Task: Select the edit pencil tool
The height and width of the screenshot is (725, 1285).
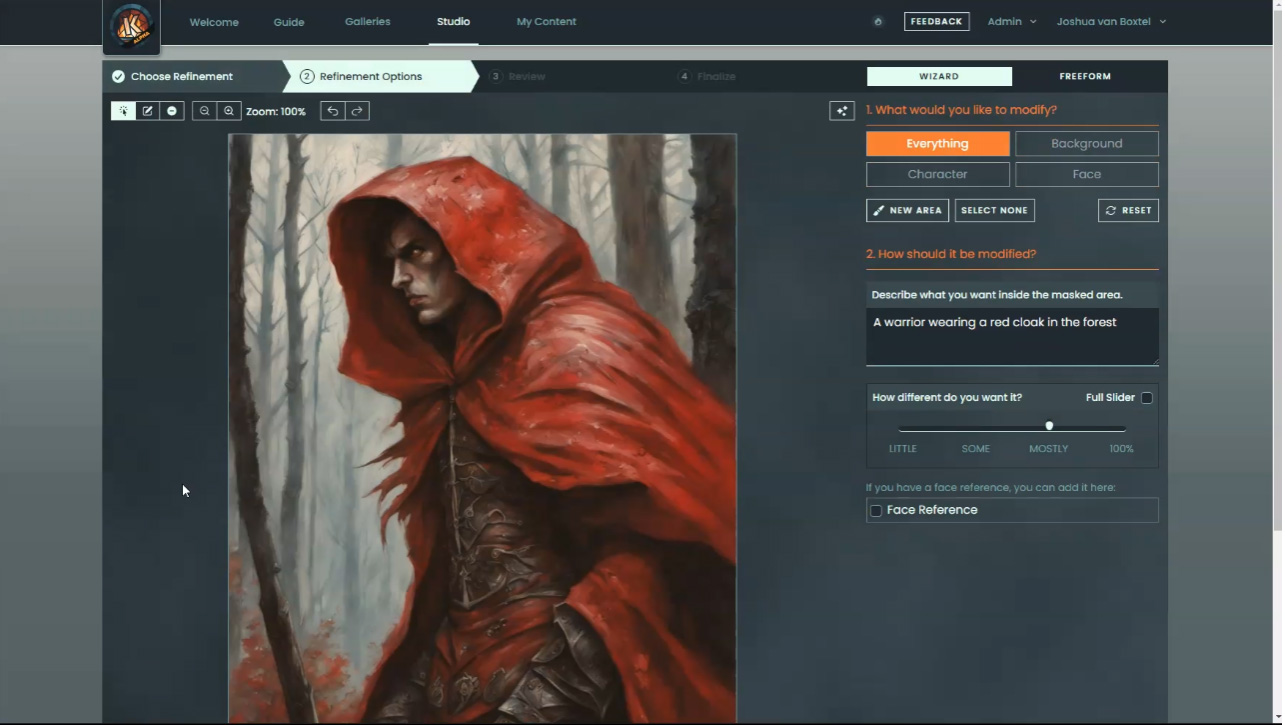Action: [148, 111]
